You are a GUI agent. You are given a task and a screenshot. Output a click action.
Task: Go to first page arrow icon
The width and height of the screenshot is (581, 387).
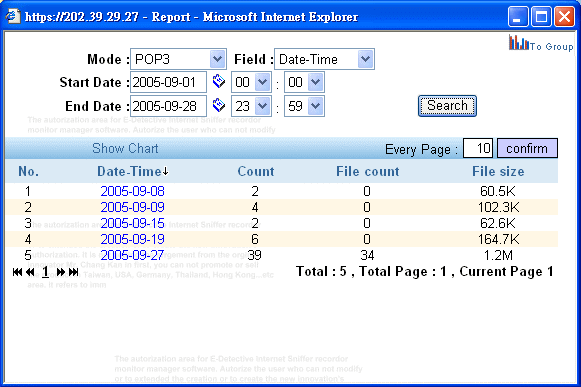click(x=17, y=272)
